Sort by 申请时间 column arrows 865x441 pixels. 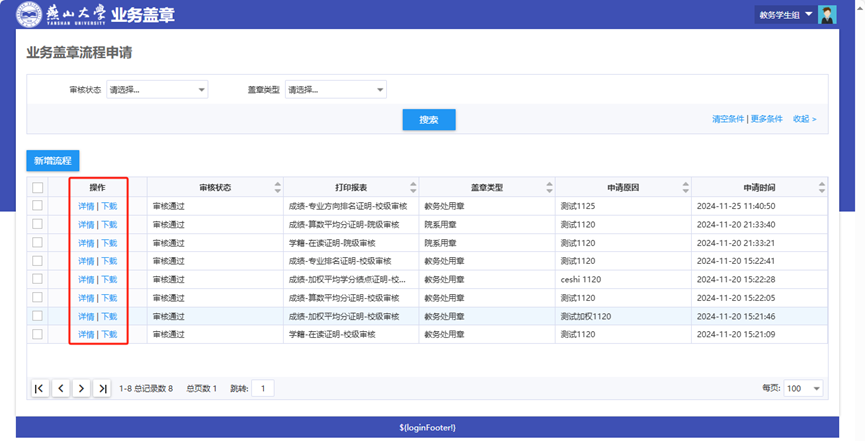(822, 187)
